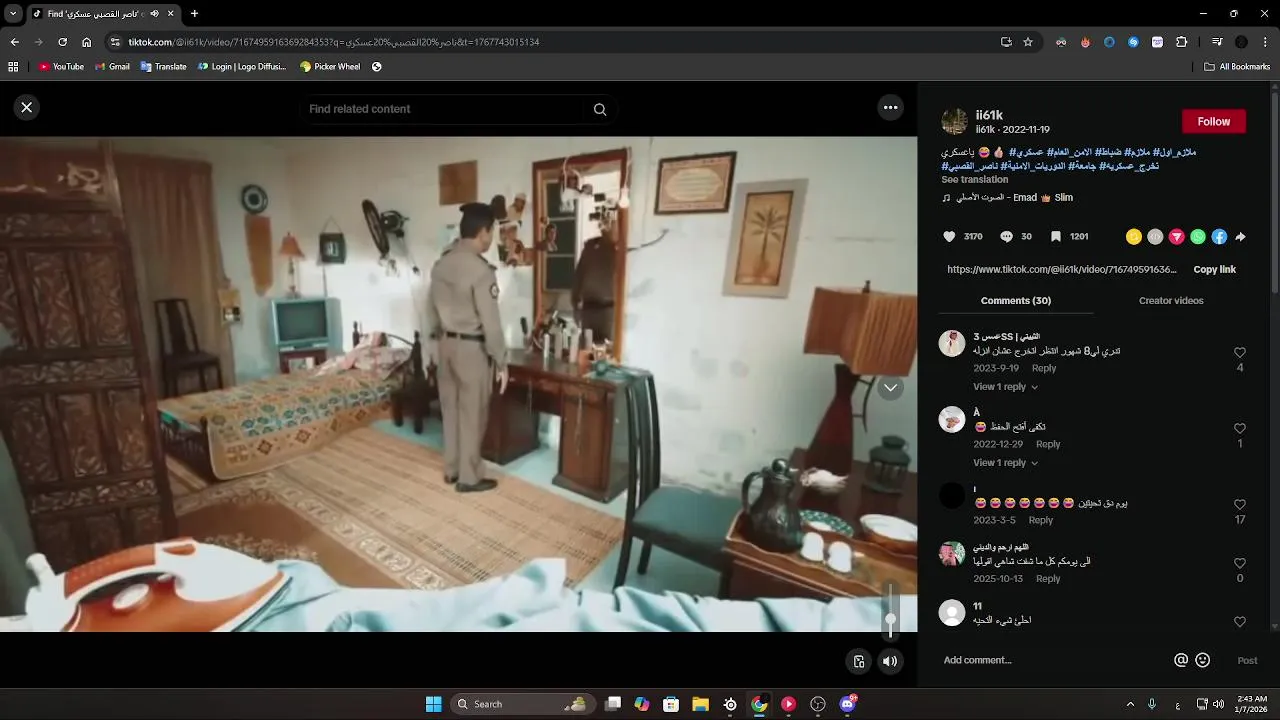Open a new Chrome tab

coord(194,14)
